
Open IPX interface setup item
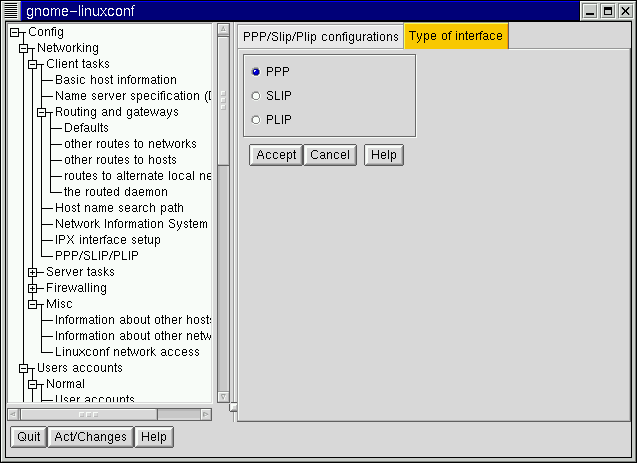[x=107, y=240]
